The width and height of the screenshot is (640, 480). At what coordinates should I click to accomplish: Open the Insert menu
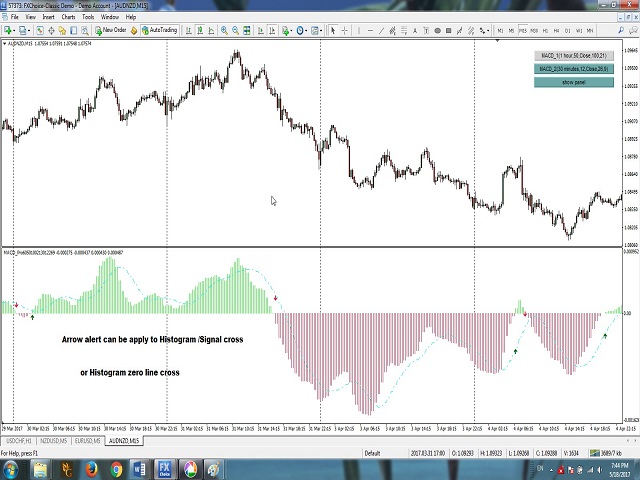[48, 17]
